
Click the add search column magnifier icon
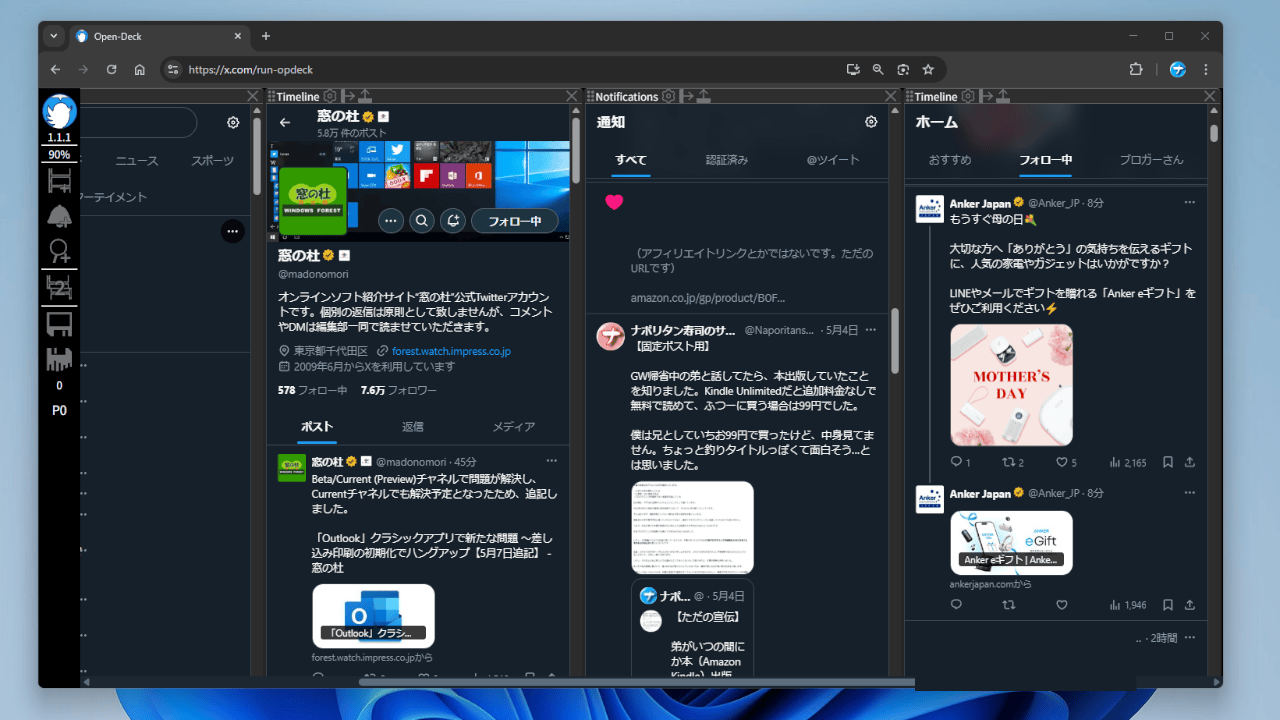[60, 251]
